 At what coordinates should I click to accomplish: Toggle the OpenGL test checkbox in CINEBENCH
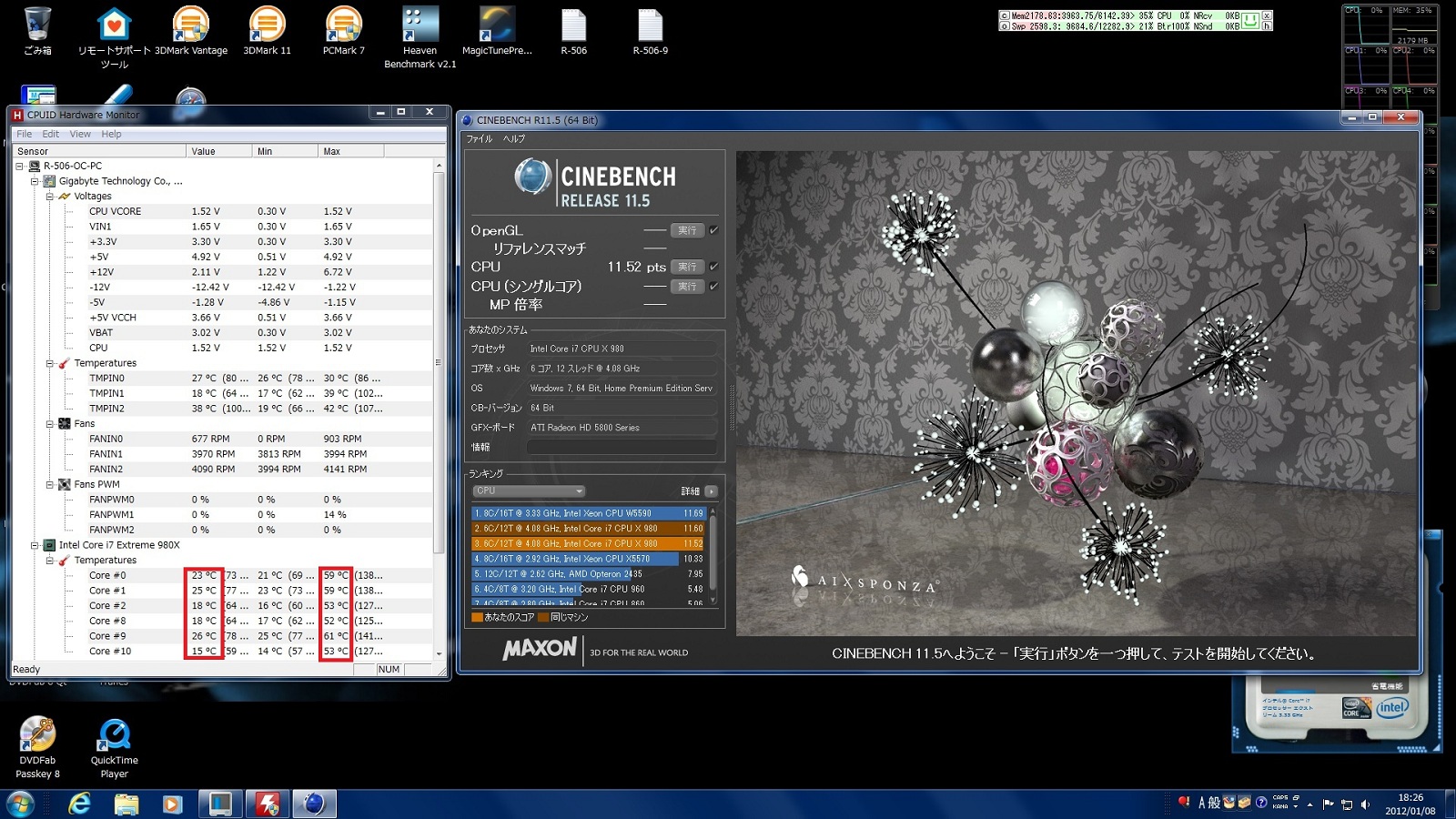tap(713, 230)
